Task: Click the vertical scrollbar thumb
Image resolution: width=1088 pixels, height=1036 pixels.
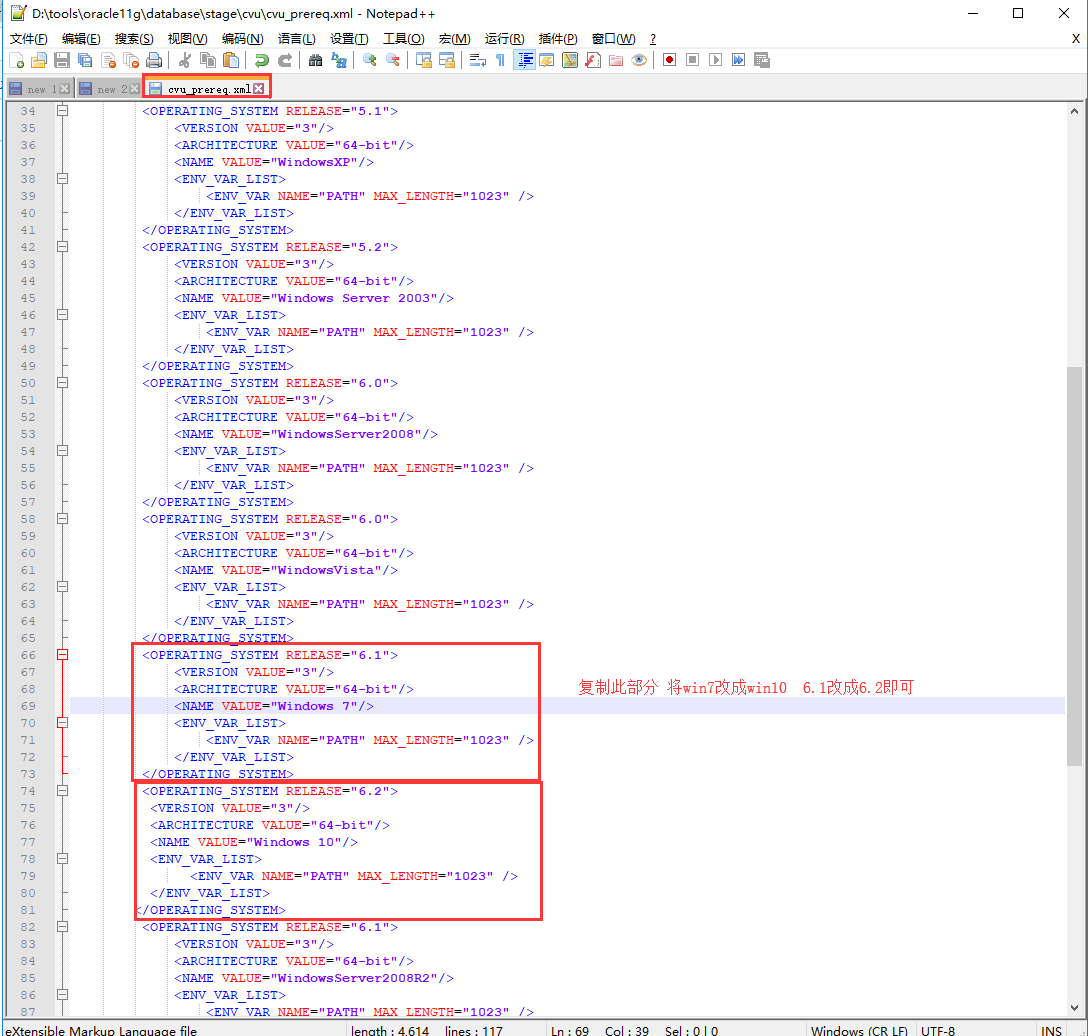Action: (x=1075, y=566)
